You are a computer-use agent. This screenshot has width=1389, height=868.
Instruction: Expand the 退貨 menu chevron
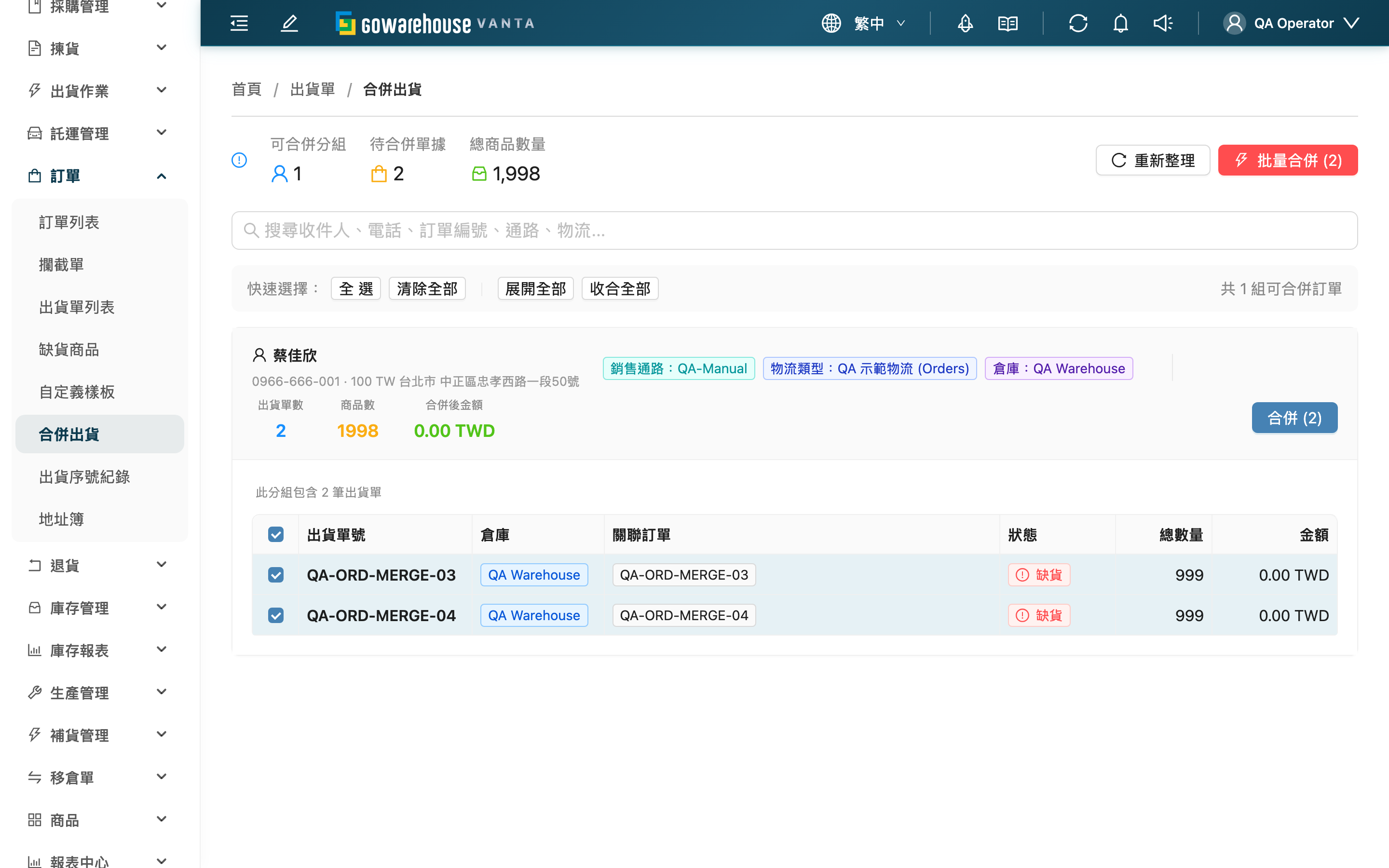pos(161,565)
